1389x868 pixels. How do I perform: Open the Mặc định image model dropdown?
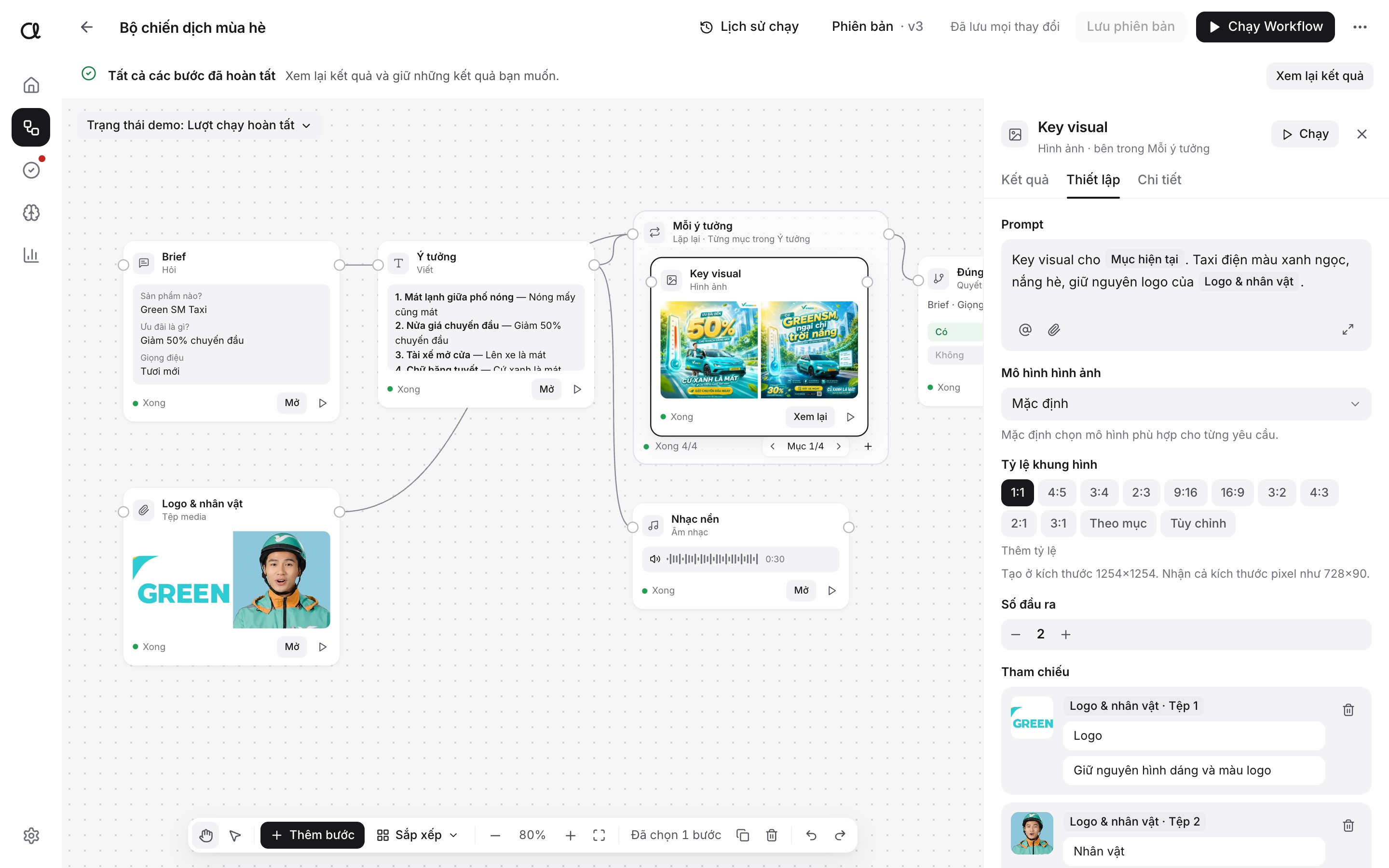tap(1186, 404)
